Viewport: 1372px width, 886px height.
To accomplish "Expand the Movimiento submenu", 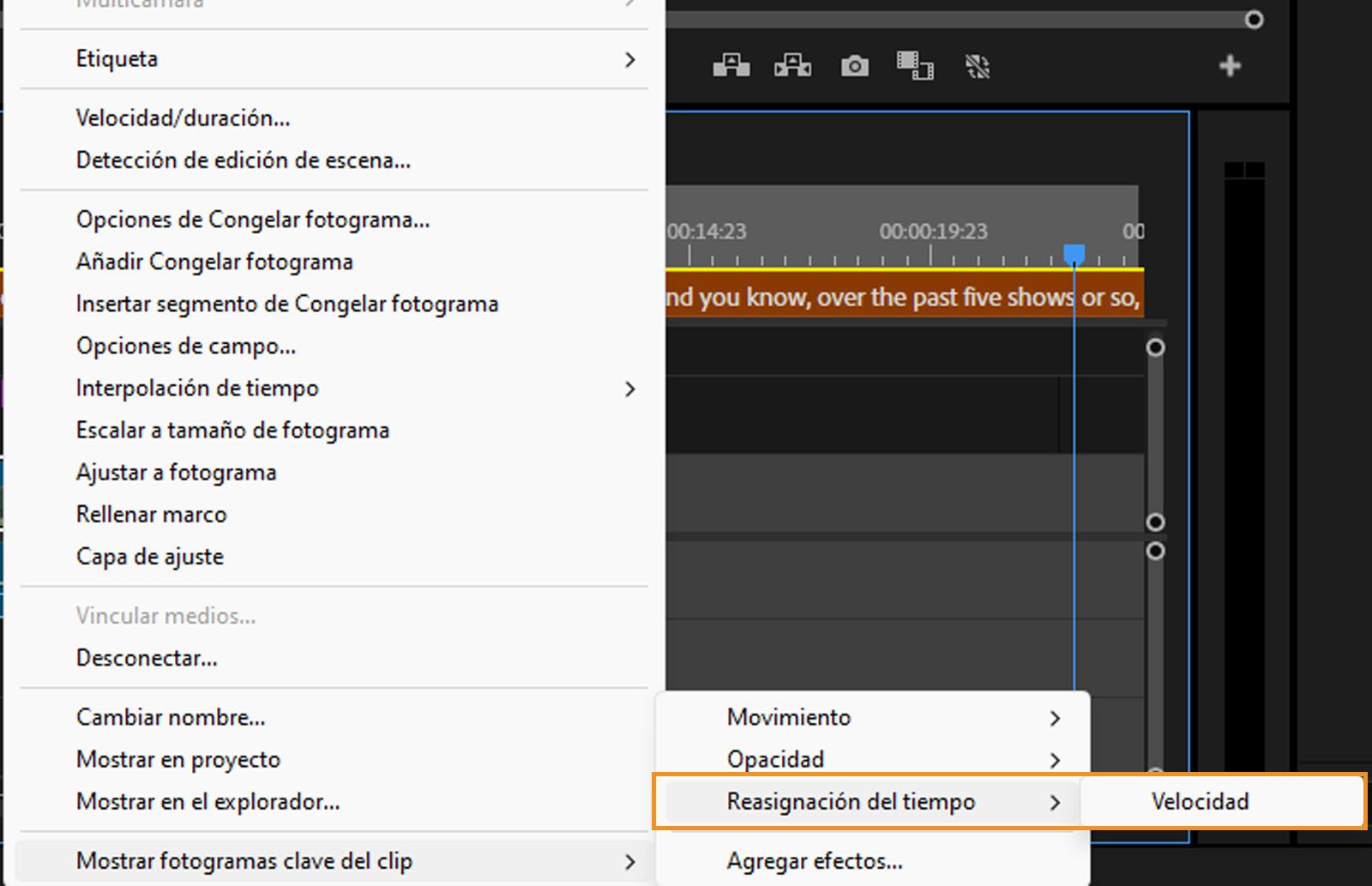I will pyautogui.click(x=787, y=717).
